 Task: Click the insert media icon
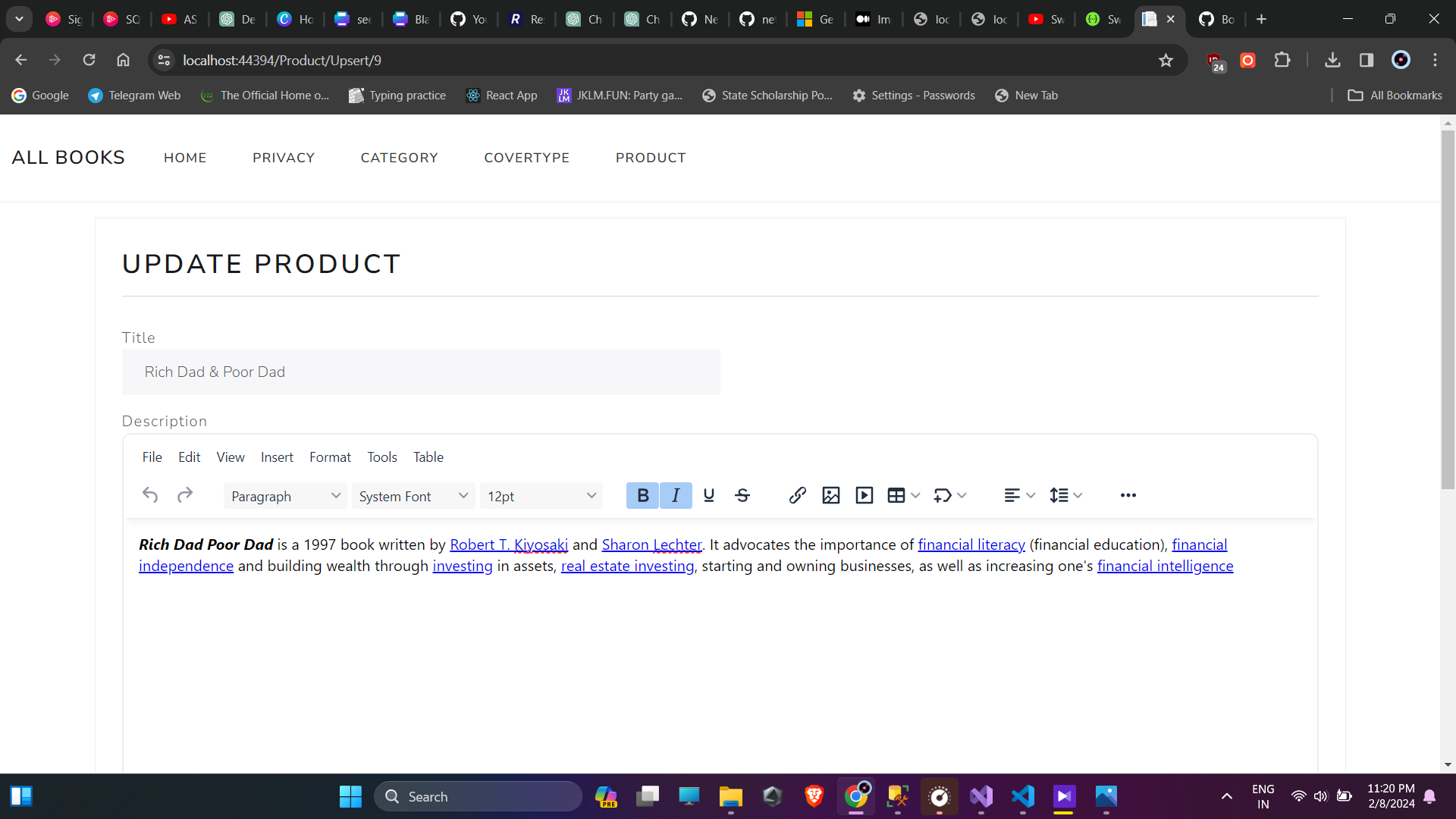click(864, 495)
